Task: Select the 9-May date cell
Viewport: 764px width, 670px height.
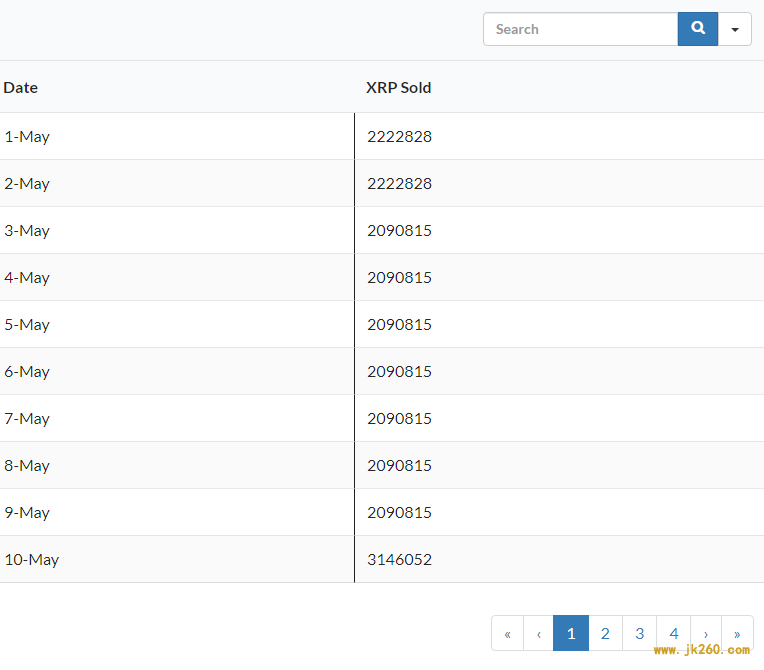Action: pyautogui.click(x=177, y=513)
